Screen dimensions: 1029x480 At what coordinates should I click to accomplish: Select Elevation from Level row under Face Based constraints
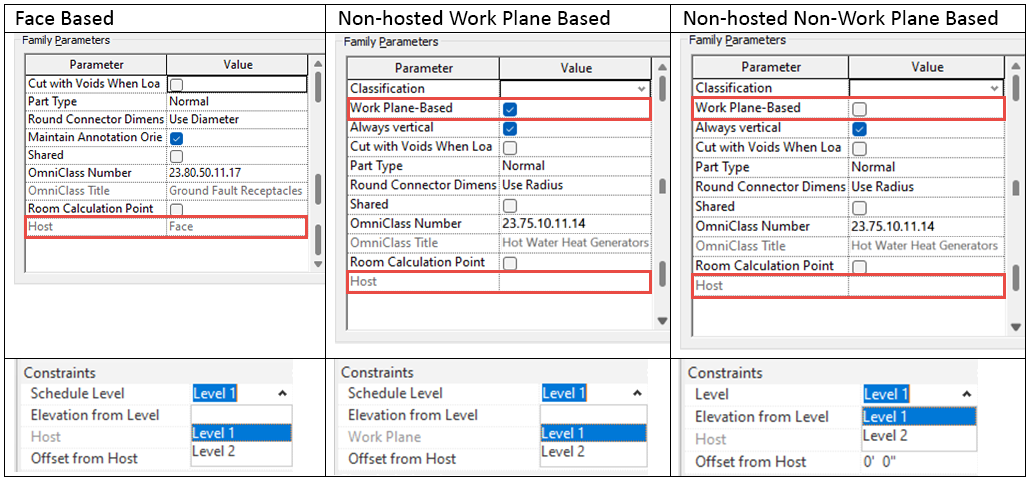click(158, 415)
